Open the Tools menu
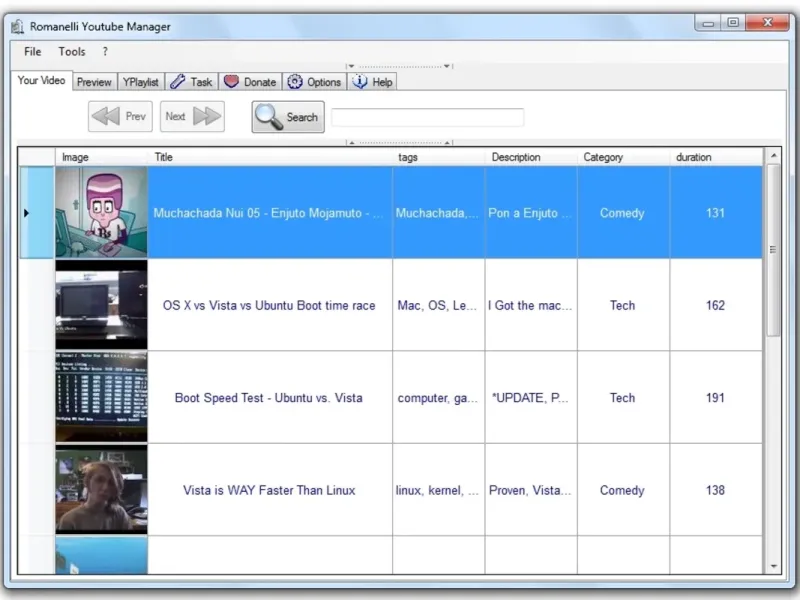800x600 pixels. coord(71,52)
